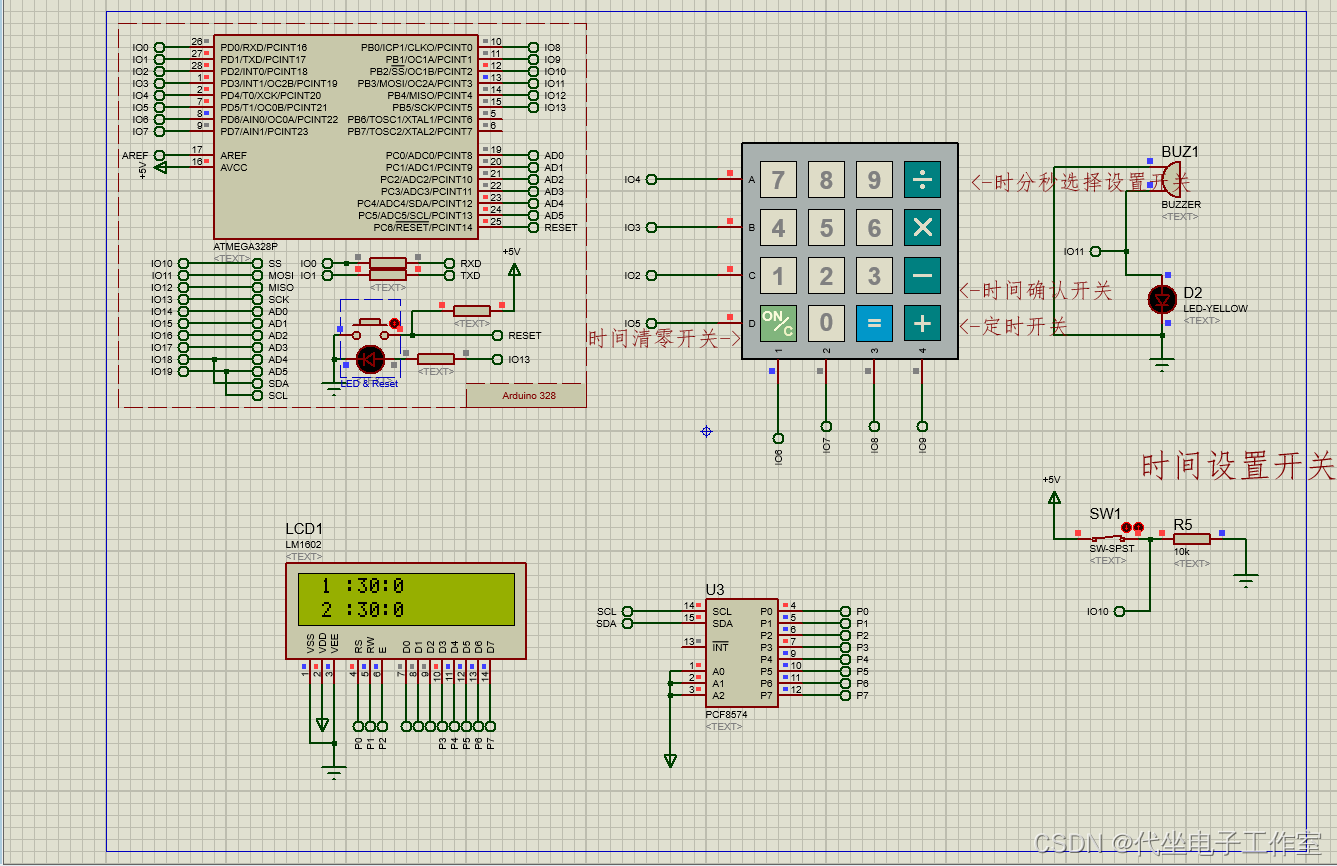Select the red LED in LED & Reset box
The height and width of the screenshot is (866, 1337).
click(x=370, y=359)
